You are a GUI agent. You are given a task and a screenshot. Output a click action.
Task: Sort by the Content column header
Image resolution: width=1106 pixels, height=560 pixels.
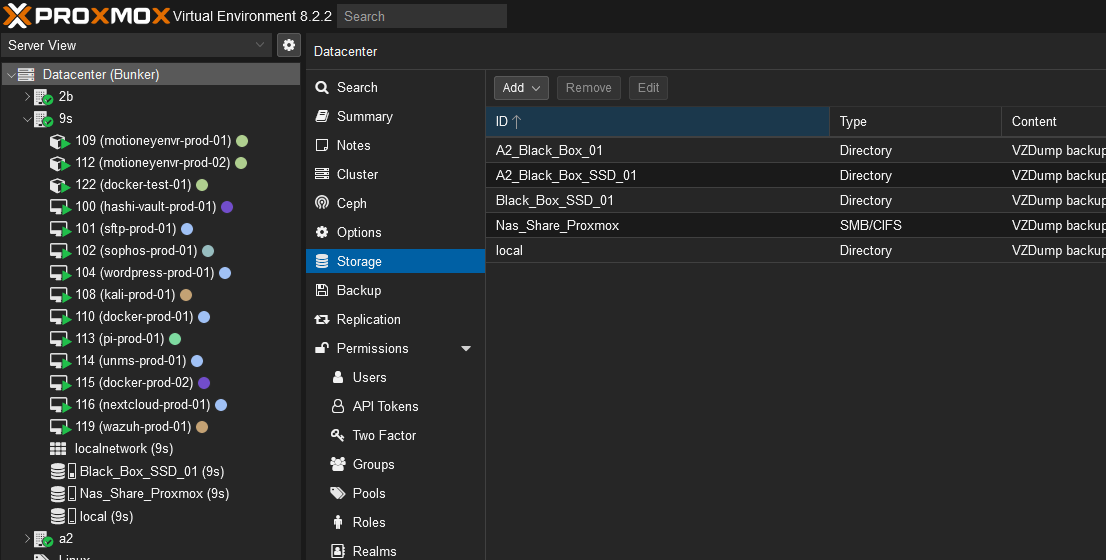pyautogui.click(x=1054, y=121)
